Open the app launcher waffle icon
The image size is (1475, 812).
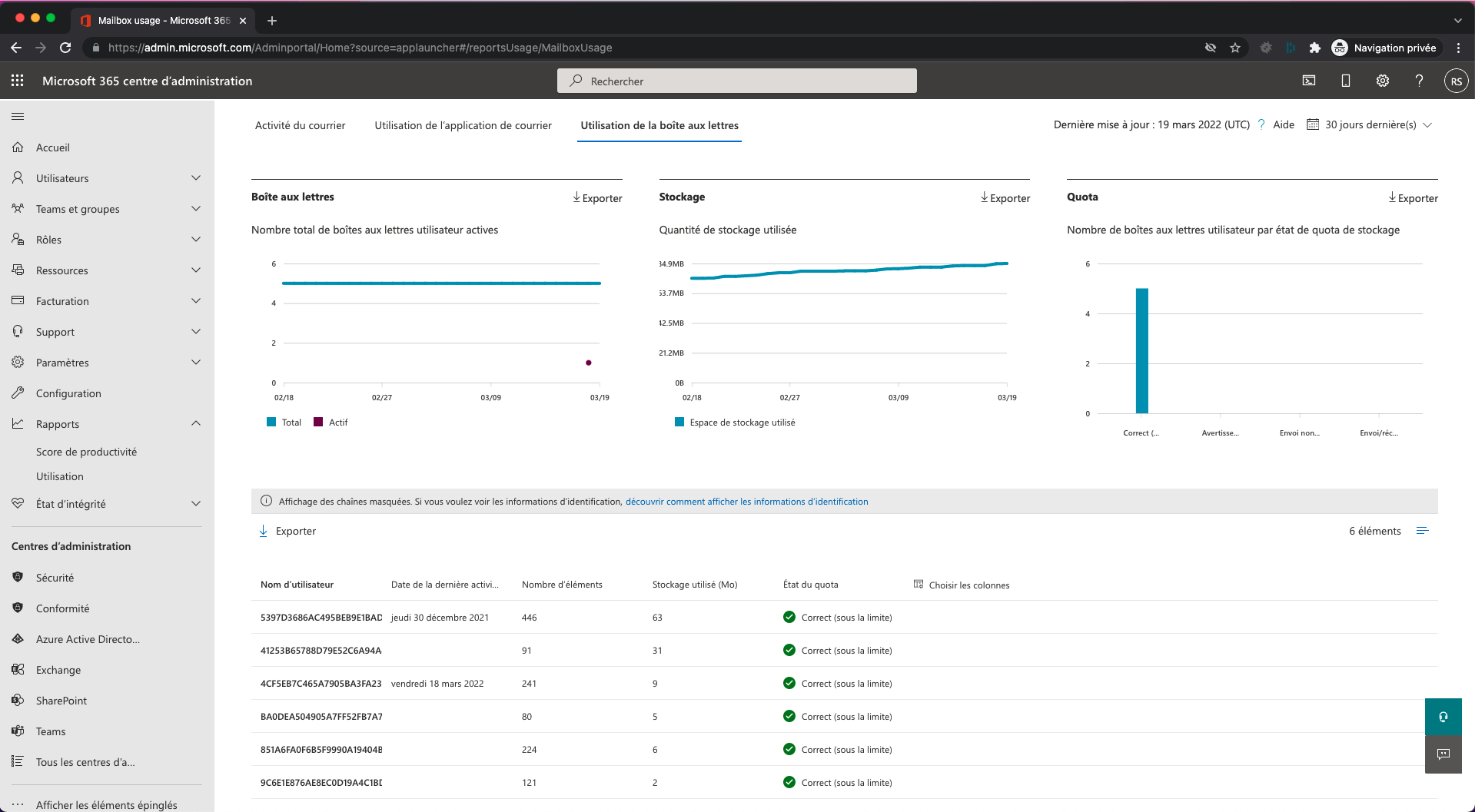[x=18, y=81]
